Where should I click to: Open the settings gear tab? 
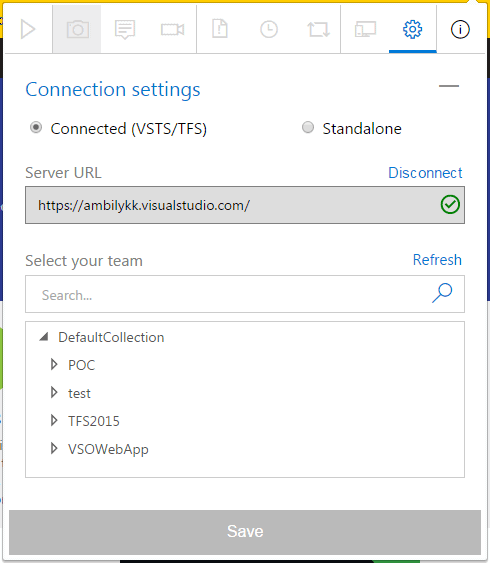[412, 29]
